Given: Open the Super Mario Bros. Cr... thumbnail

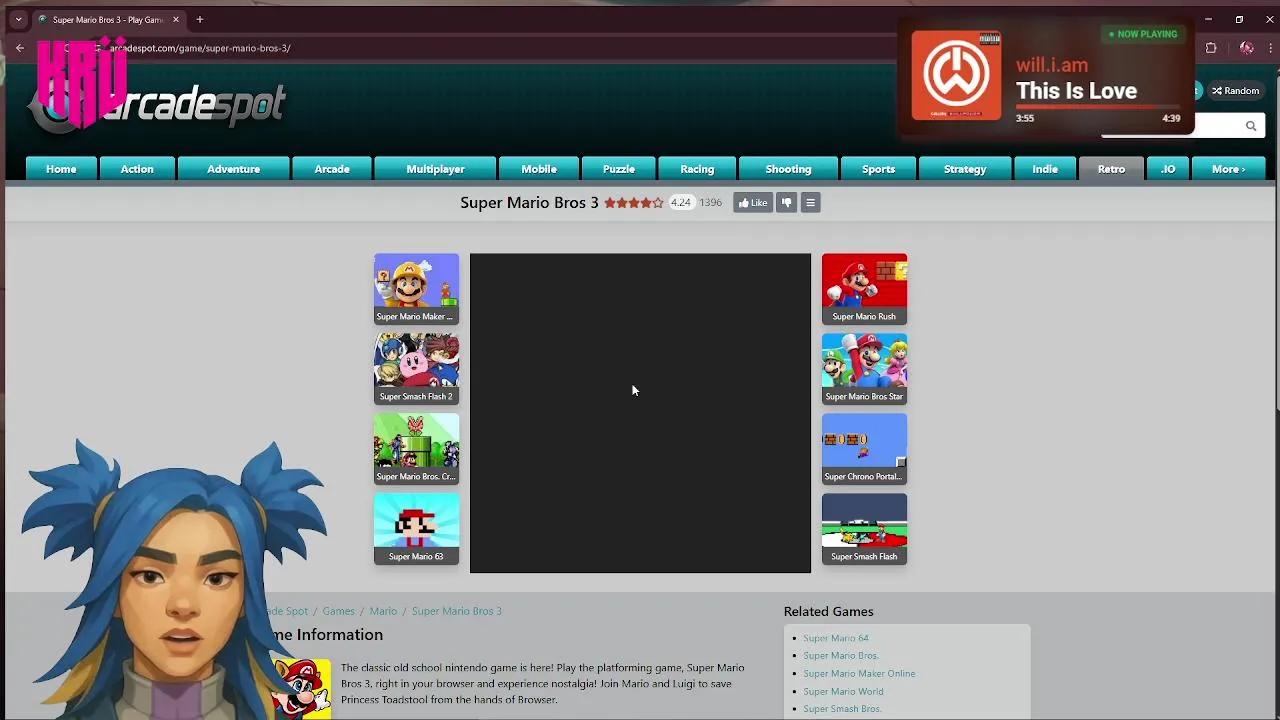Looking at the screenshot, I should point(416,449).
